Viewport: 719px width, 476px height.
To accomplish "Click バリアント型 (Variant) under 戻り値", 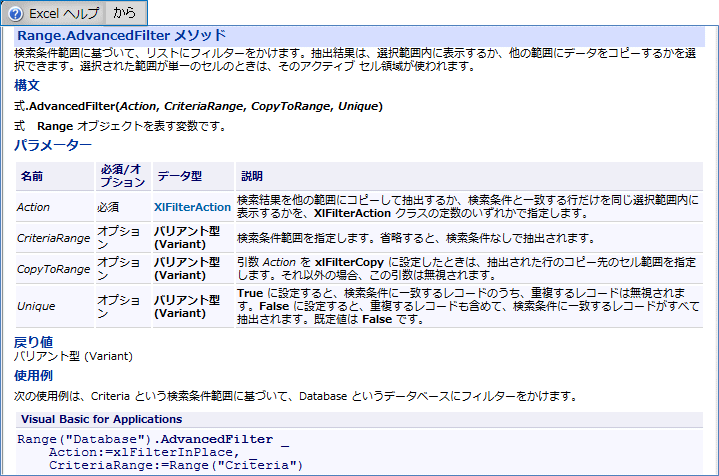I will pos(73,356).
